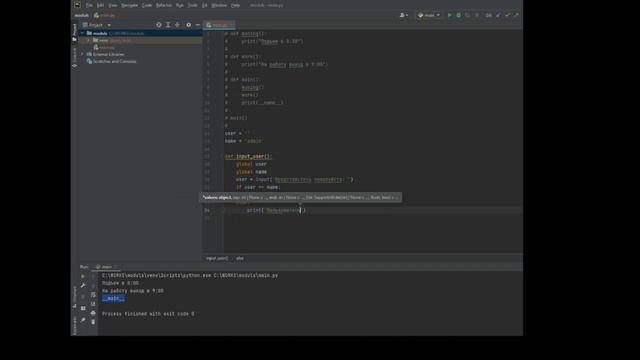Collapse the modulo root folder
Image resolution: width=640 pixels, height=360 pixels.
click(x=82, y=33)
